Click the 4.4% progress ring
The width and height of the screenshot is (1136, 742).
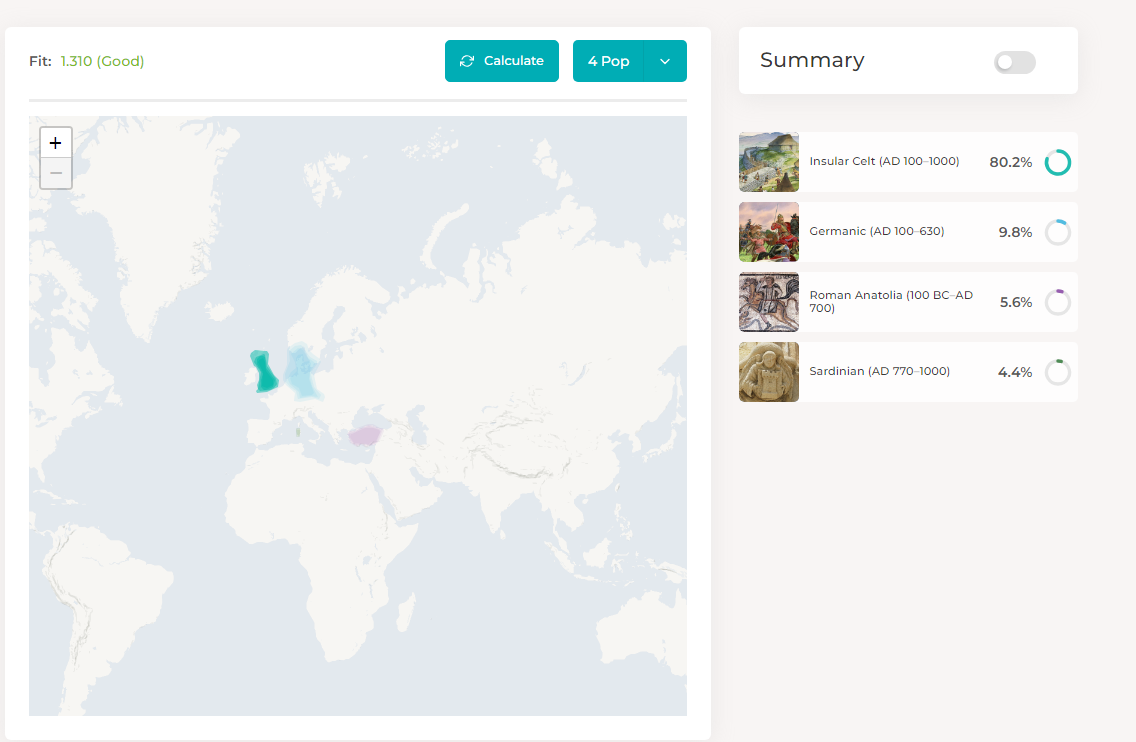pyautogui.click(x=1058, y=372)
